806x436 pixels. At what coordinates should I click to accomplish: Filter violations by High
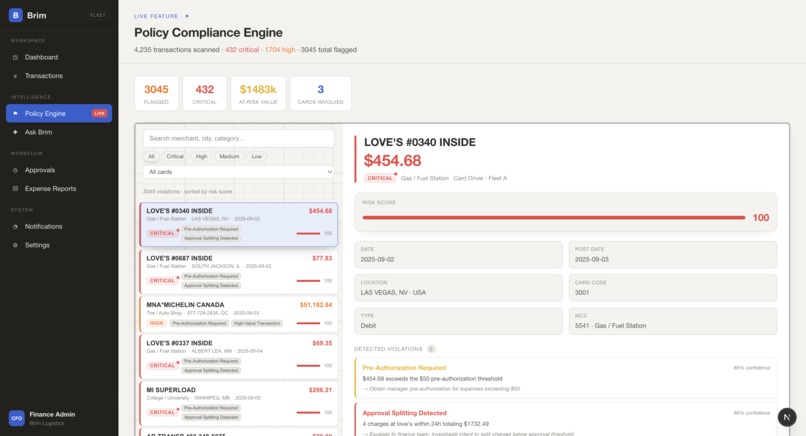[202, 156]
